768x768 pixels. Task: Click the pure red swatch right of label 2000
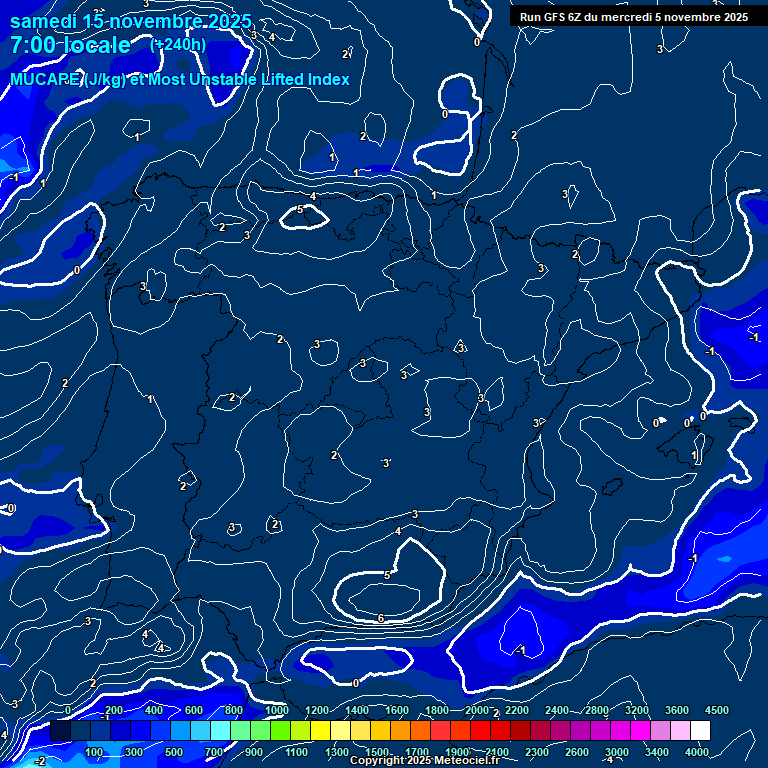tap(480, 730)
